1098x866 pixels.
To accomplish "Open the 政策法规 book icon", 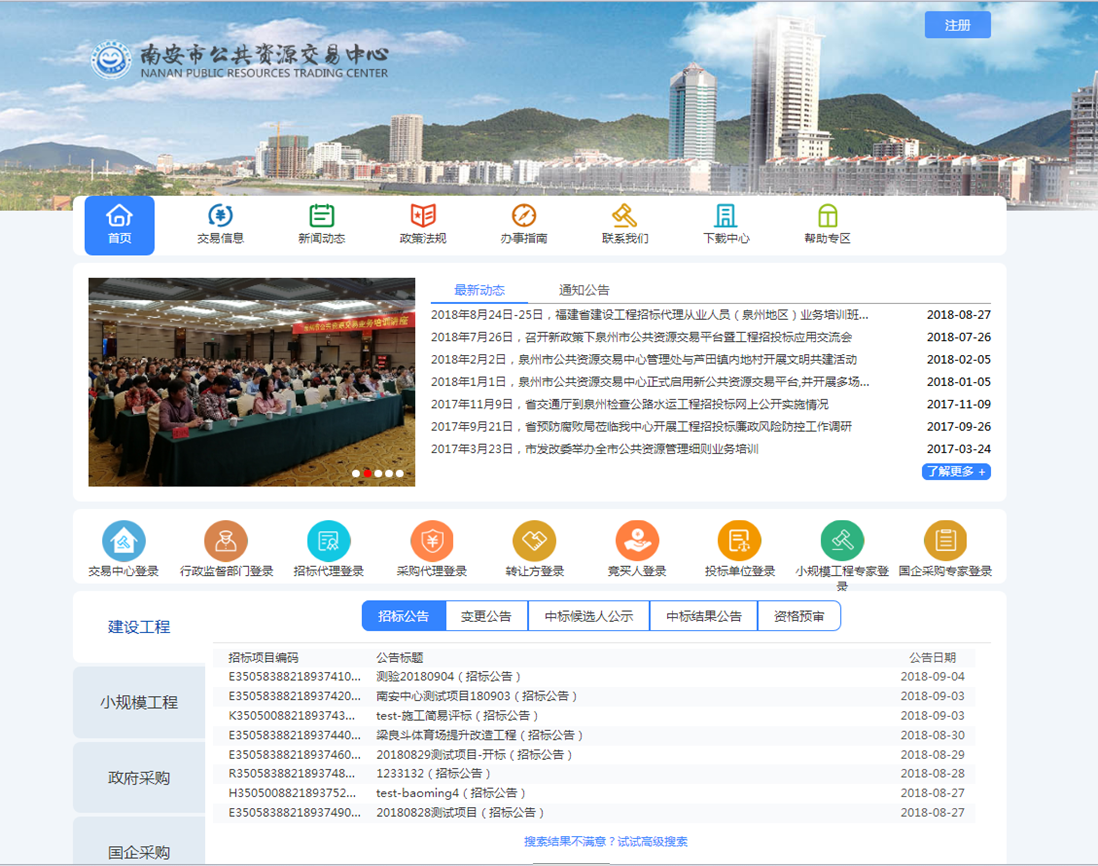I will [x=423, y=216].
